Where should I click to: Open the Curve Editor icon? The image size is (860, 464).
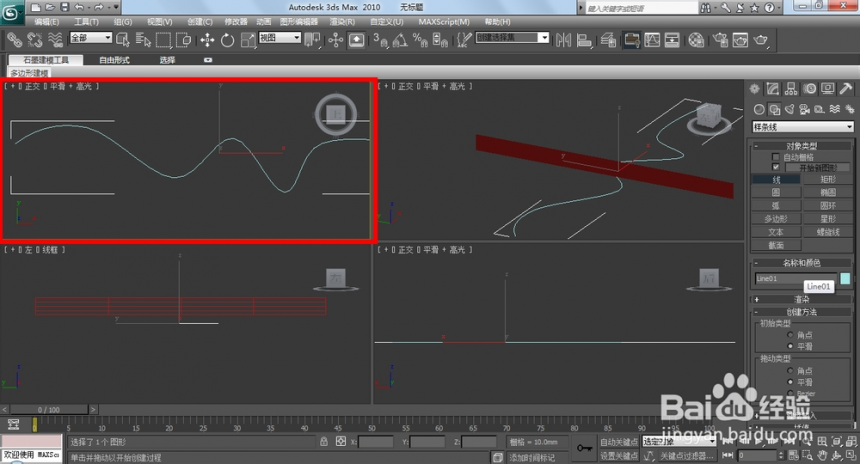pos(652,40)
